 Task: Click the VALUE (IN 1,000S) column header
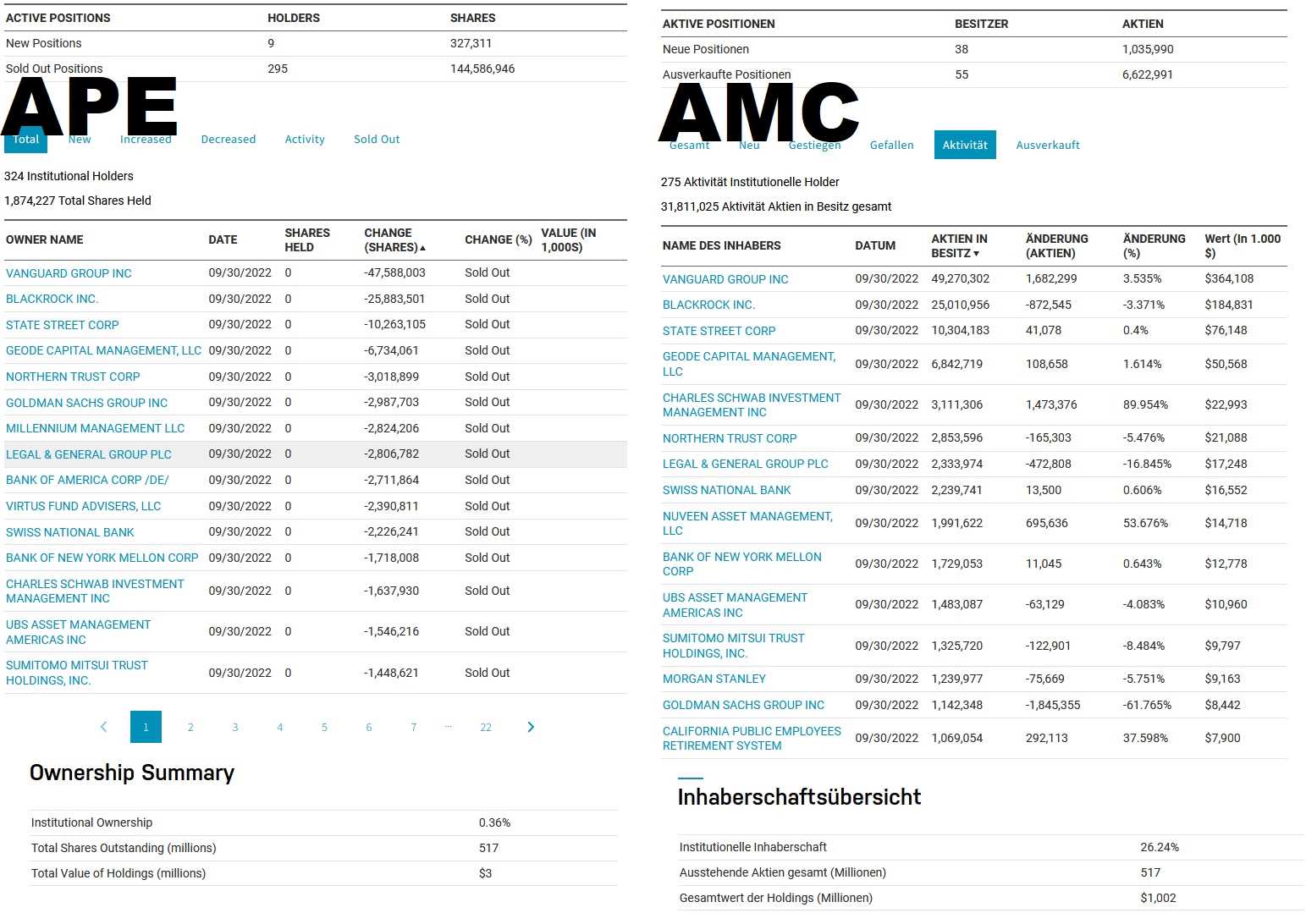coord(569,240)
